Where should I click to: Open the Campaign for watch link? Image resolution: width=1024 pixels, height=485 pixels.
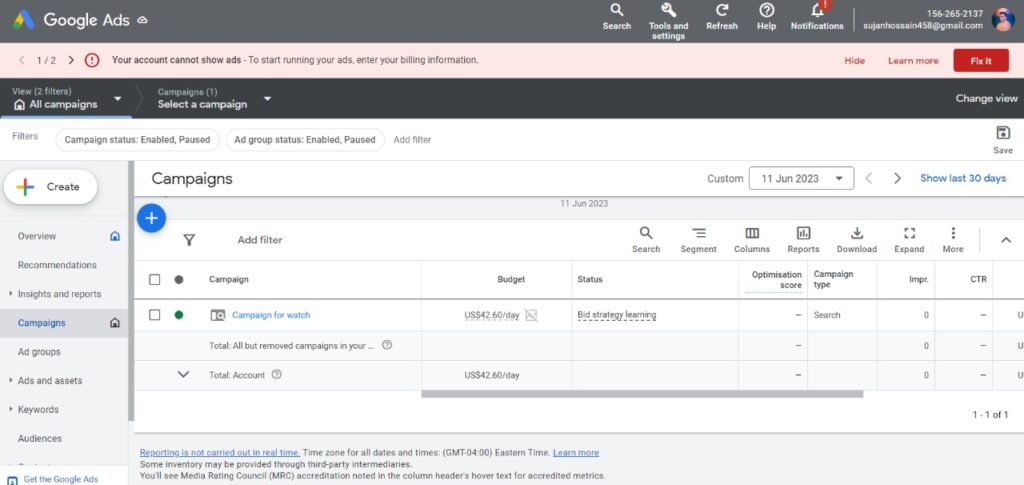[271, 315]
